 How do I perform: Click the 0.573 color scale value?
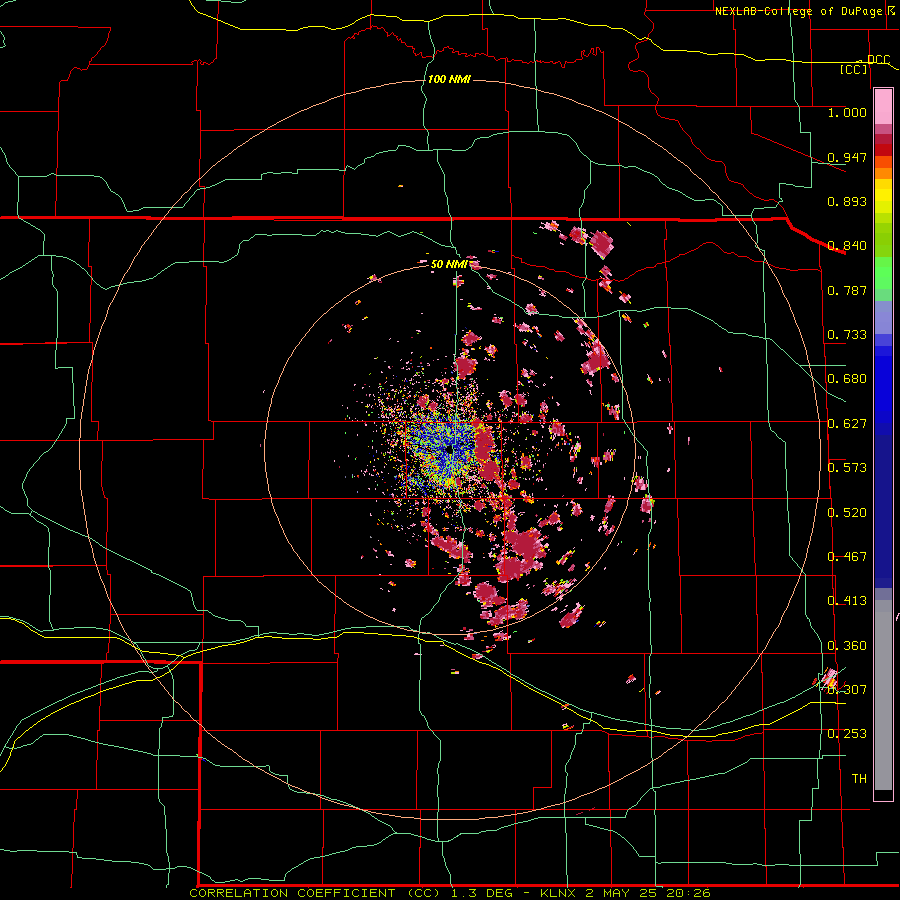pos(847,468)
